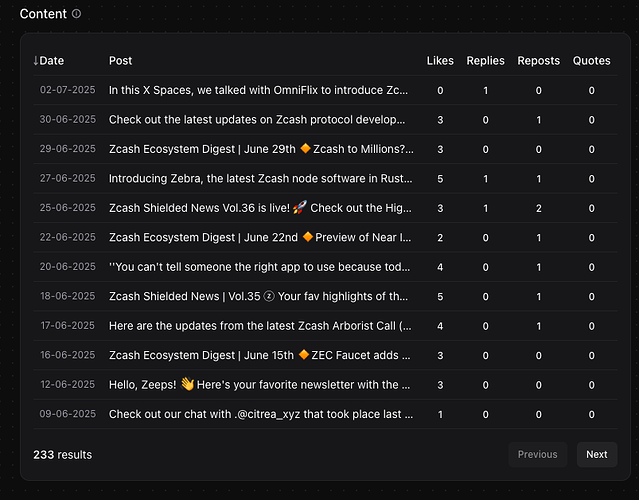Open the June 22nd Ecosystem Digest post
This screenshot has height=500, width=639.
[258, 238]
